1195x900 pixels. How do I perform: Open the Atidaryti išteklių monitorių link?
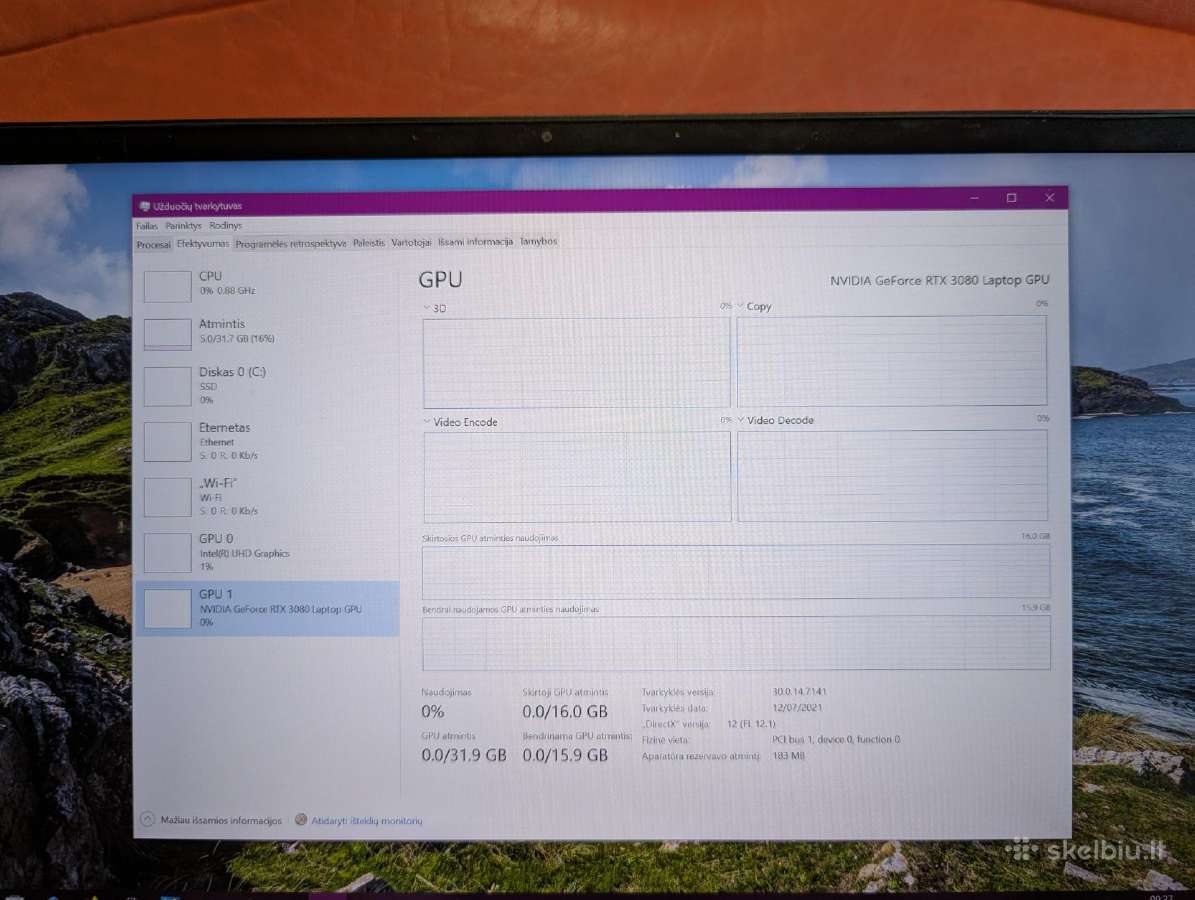(367, 821)
